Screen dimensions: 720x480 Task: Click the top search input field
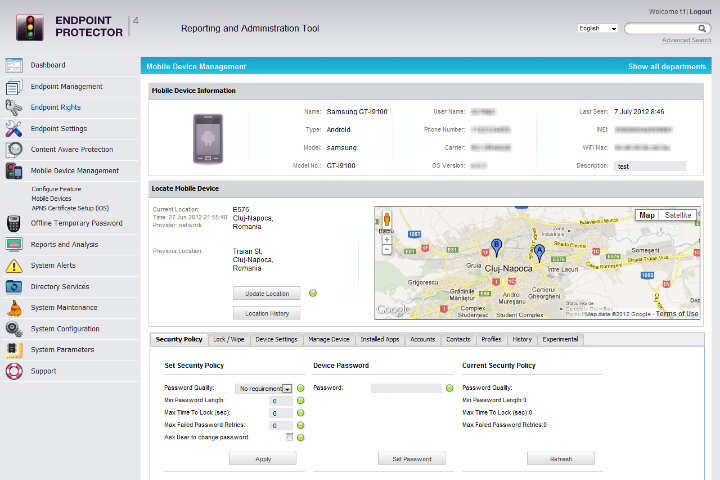click(662, 28)
